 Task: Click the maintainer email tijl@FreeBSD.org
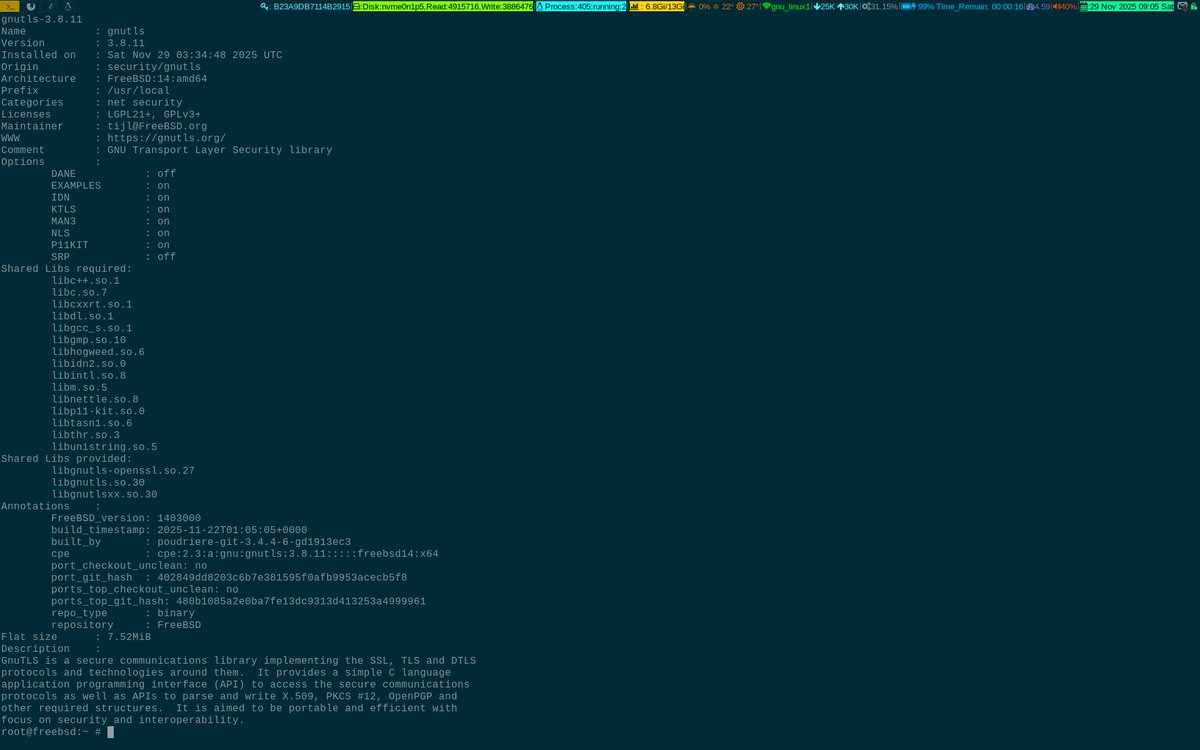tap(156, 125)
